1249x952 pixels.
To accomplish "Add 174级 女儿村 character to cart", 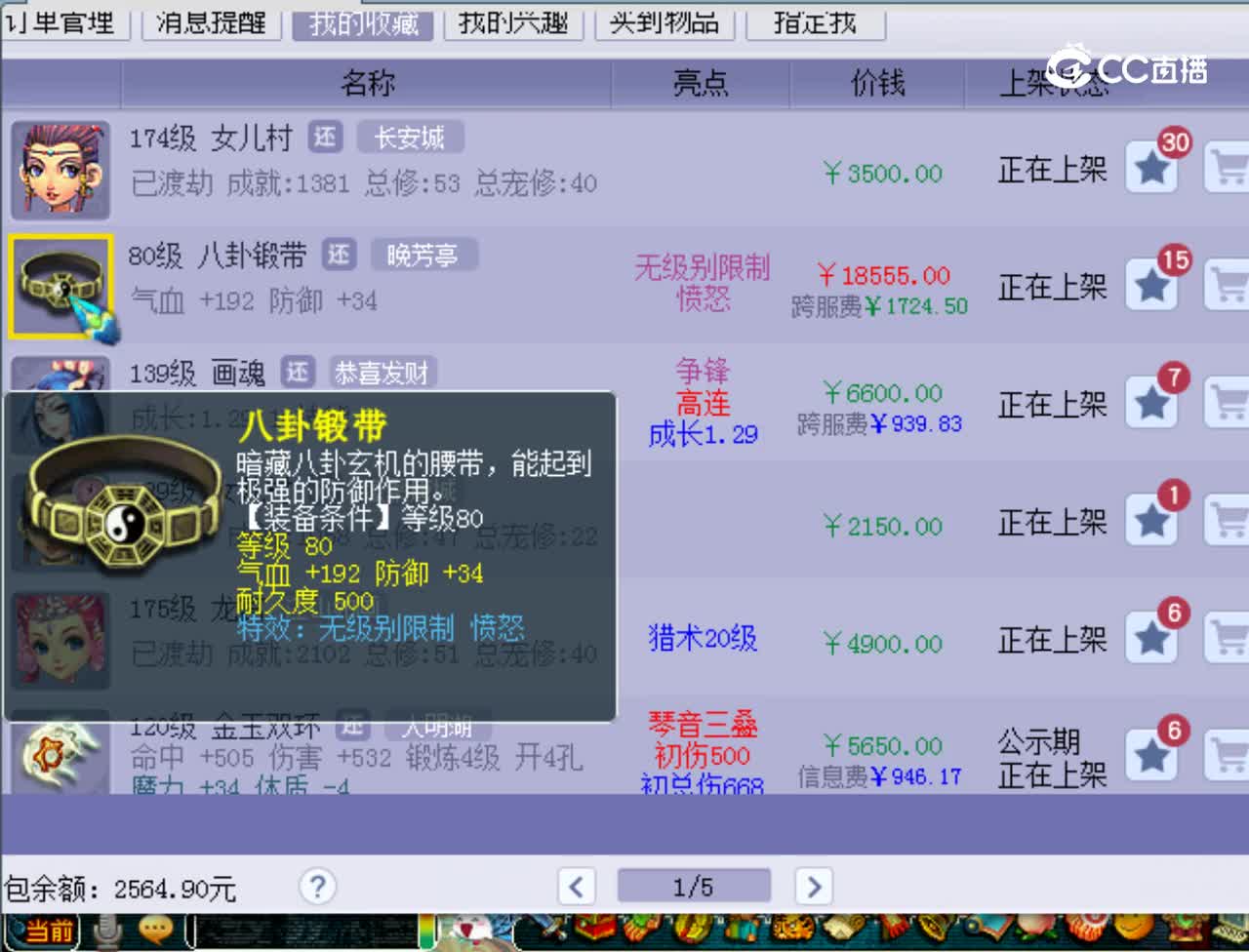I will pyautogui.click(x=1228, y=170).
